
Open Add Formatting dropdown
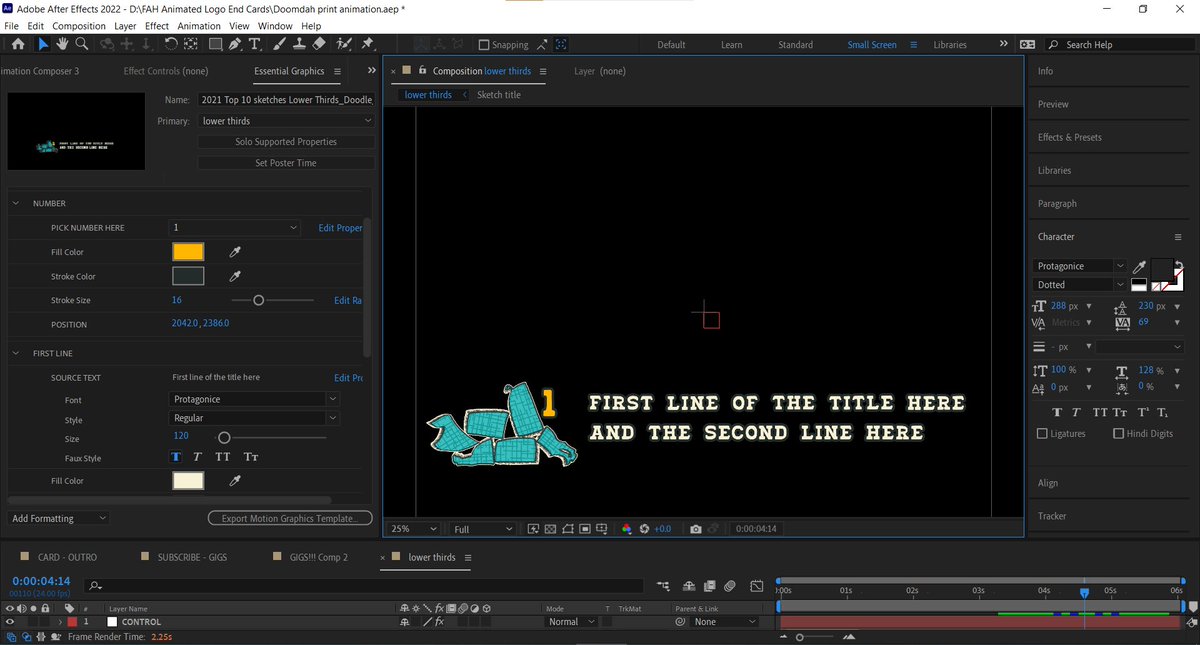pyautogui.click(x=59, y=518)
